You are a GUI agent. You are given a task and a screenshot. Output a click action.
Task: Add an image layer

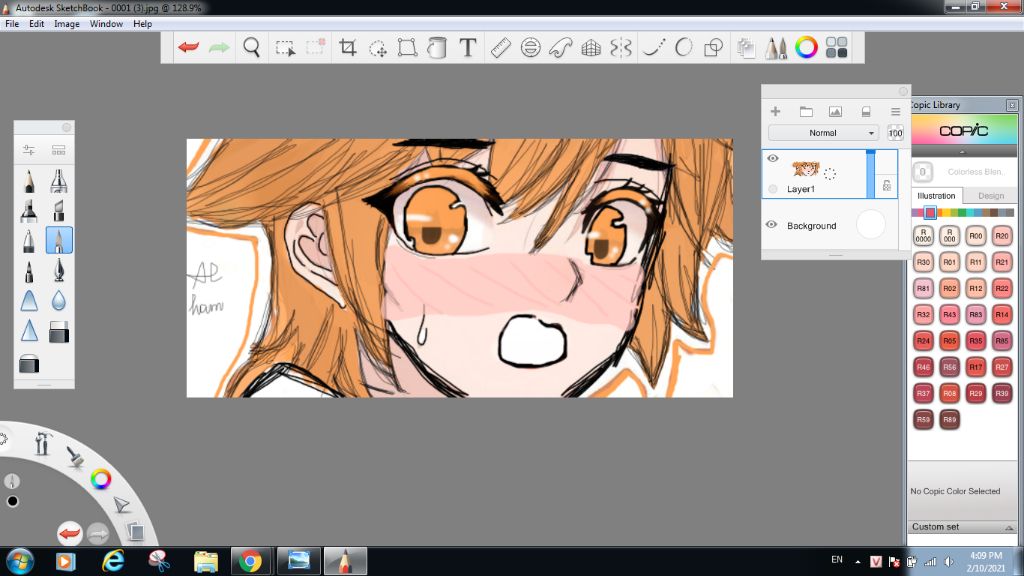tap(835, 112)
